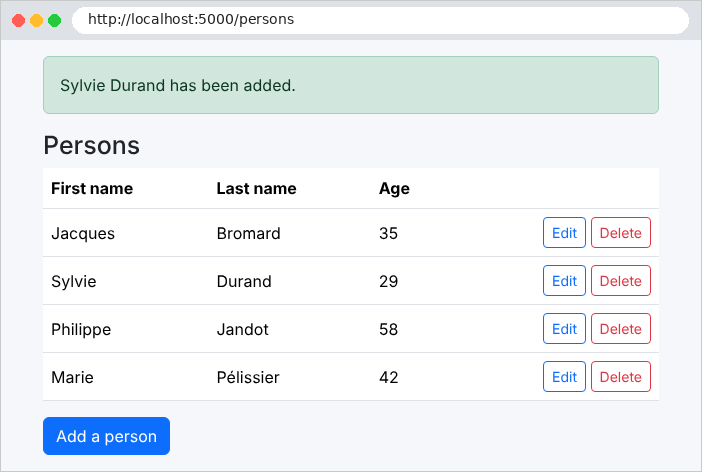The width and height of the screenshot is (702, 472).
Task: Click the Persons page heading
Action: coord(91,146)
